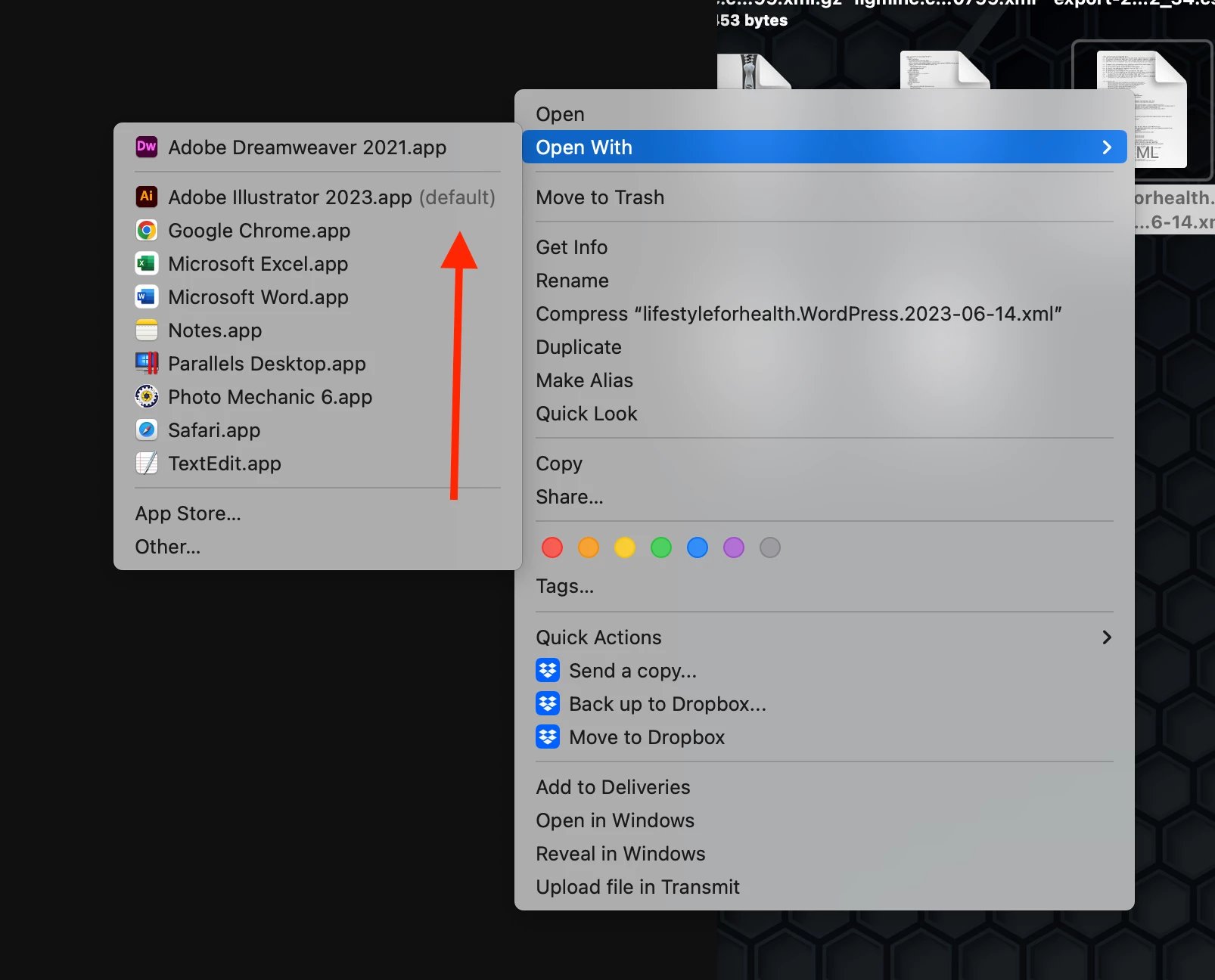The height and width of the screenshot is (980, 1215).
Task: Click the Microsoft Word app icon
Action: [147, 296]
